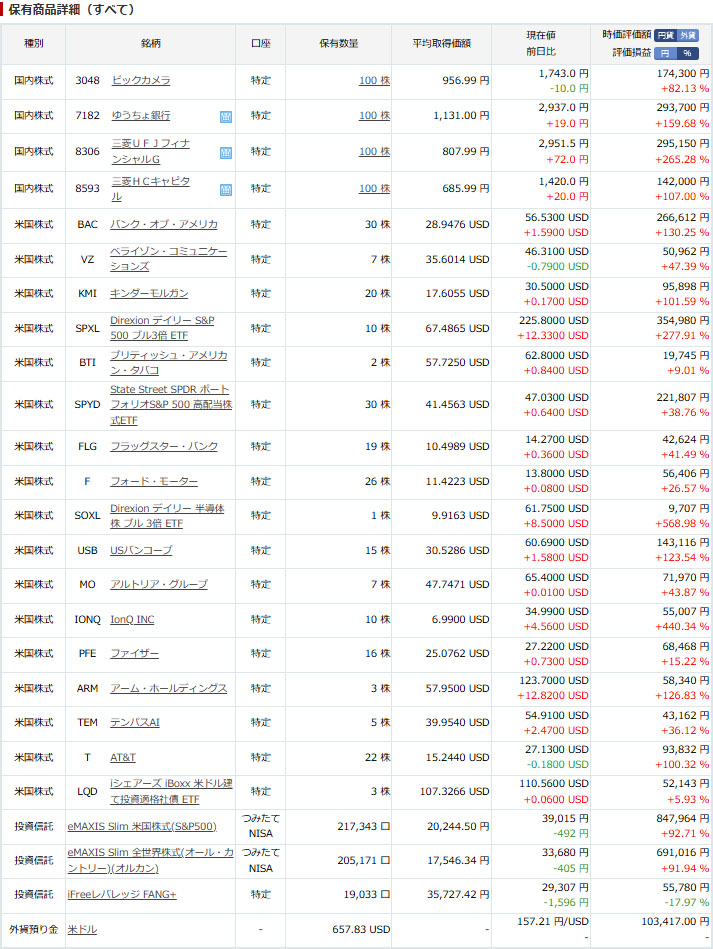The image size is (713, 949).
Task: Open the ビックカメラ stock link
Action: 140,80
